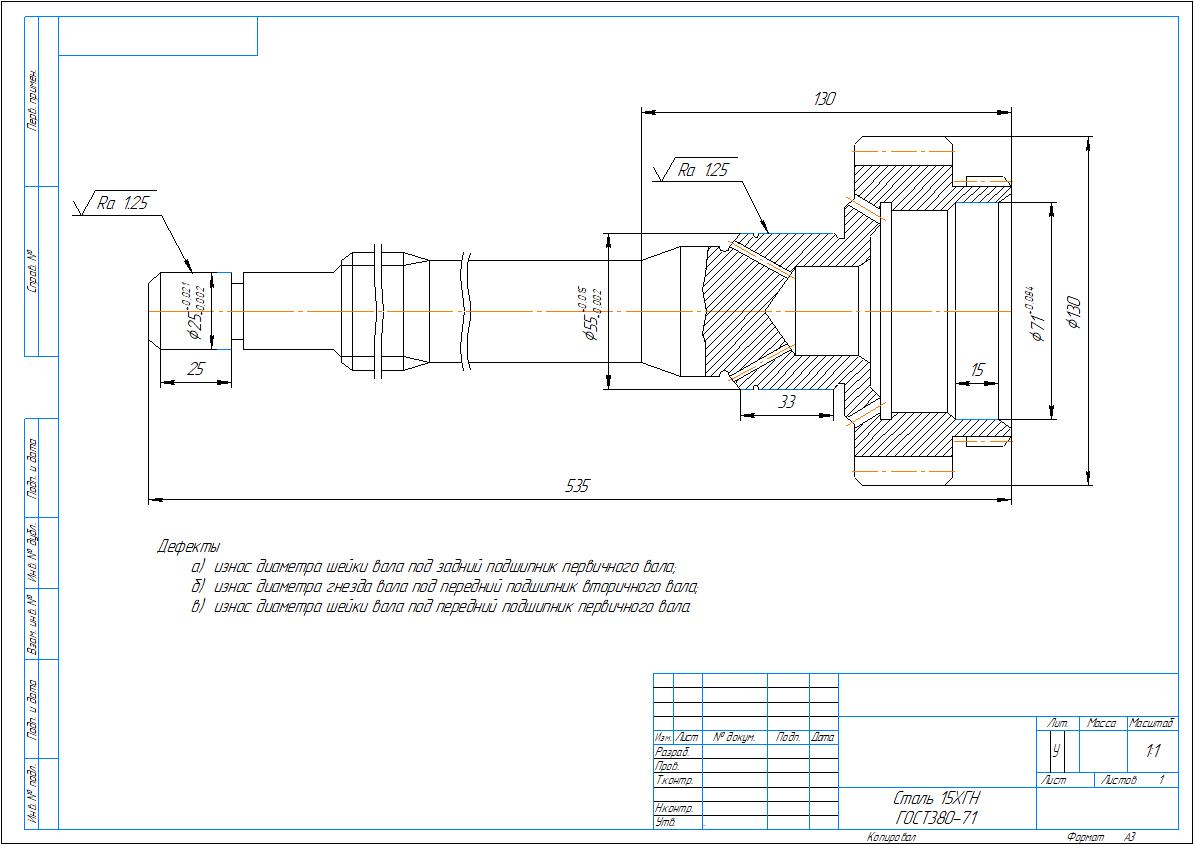1194x846 pixels.
Task: Select the 25 journal length dimension
Action: [196, 369]
